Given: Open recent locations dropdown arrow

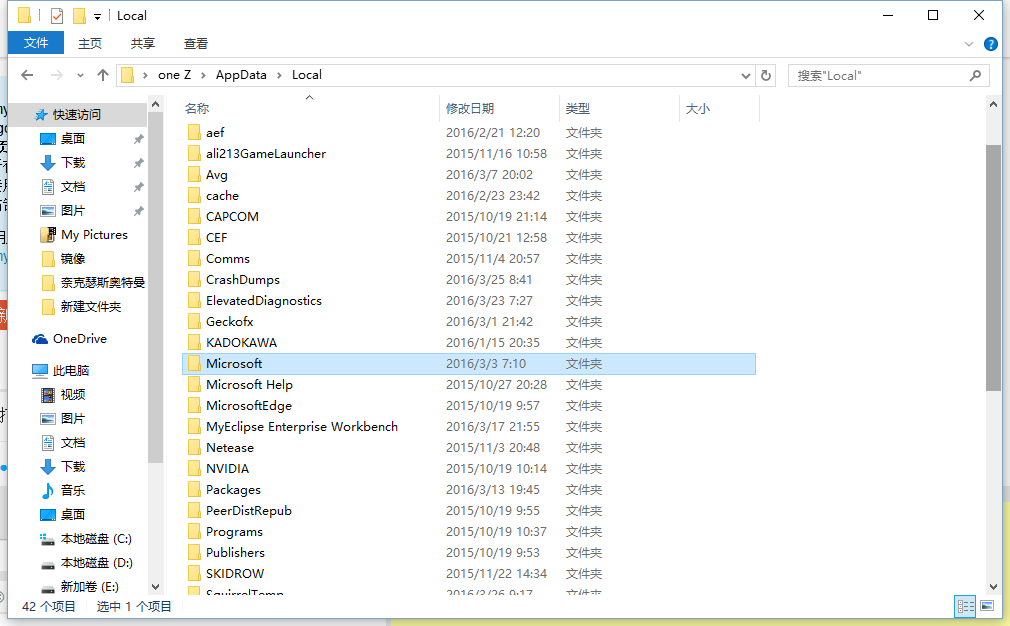Looking at the screenshot, I should coord(80,75).
